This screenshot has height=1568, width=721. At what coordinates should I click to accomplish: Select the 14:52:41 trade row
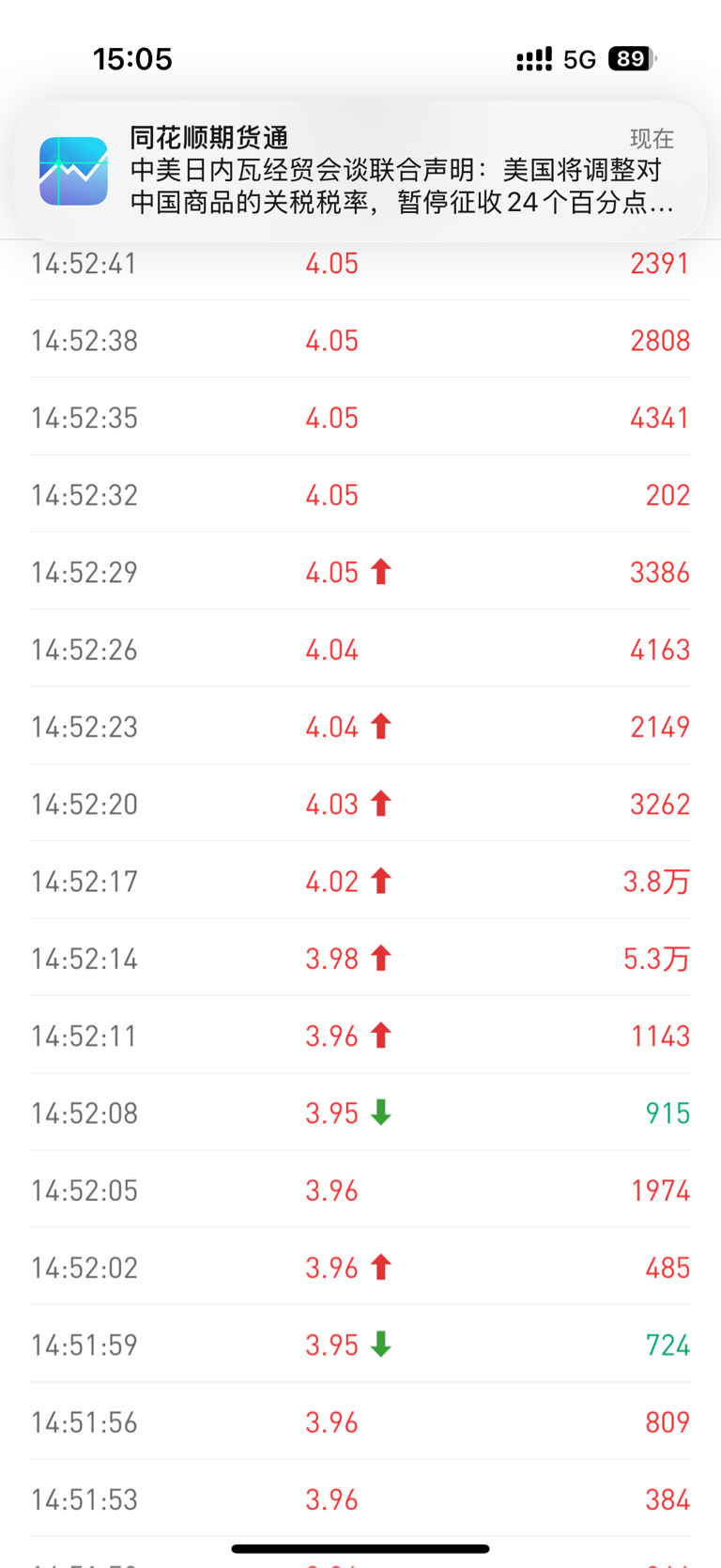(x=360, y=264)
